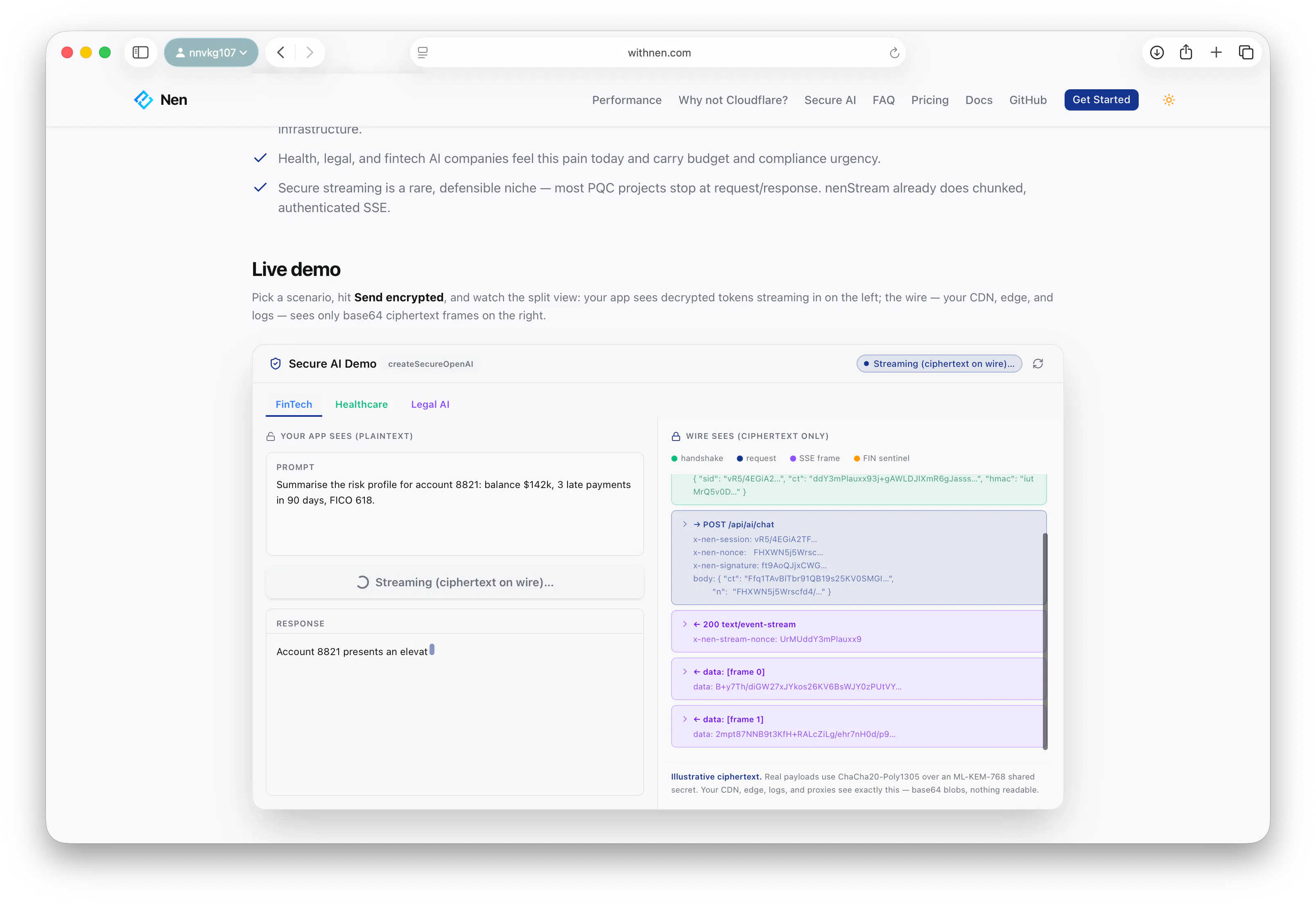1316x904 pixels.
Task: Show Safari downloads
Action: click(x=1157, y=53)
